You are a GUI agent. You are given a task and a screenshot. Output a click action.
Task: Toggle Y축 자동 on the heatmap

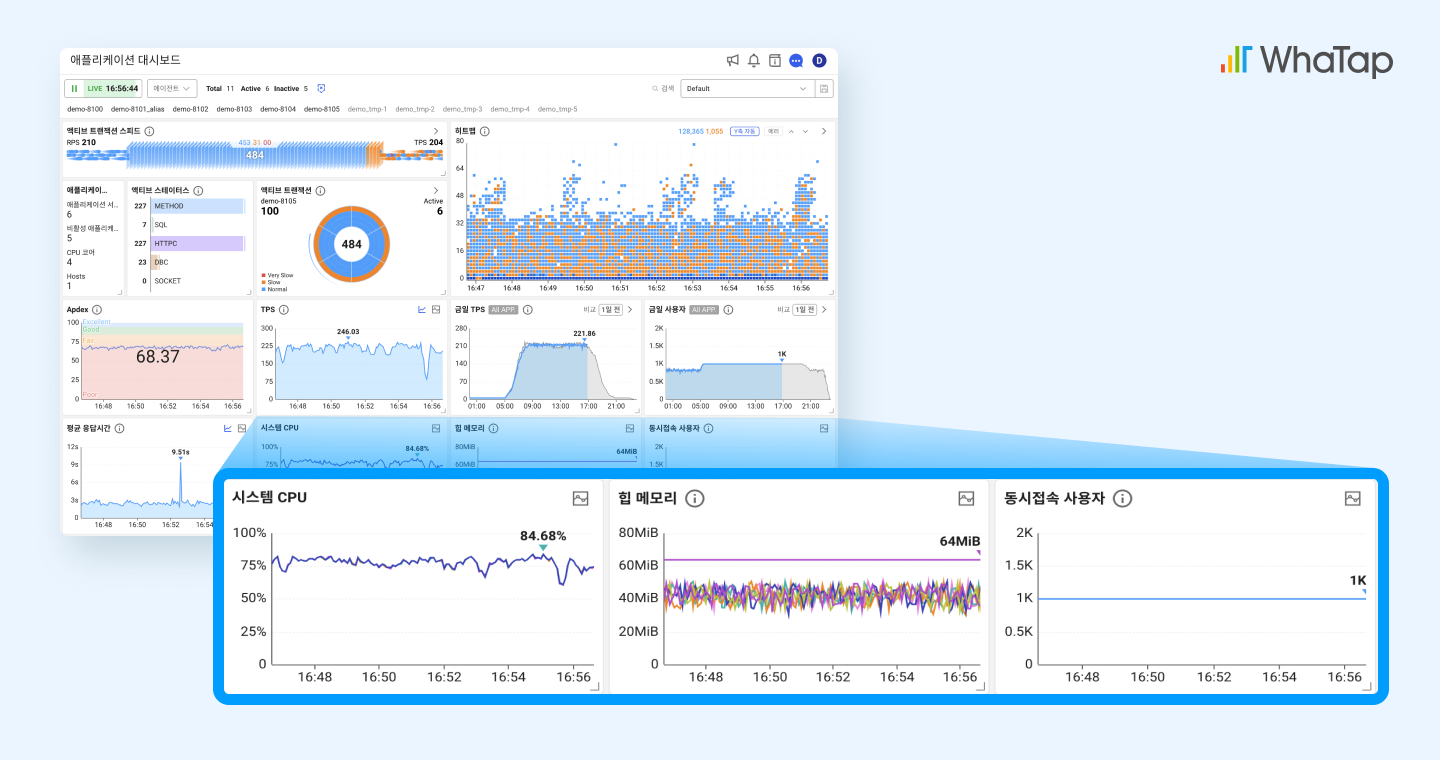click(744, 131)
